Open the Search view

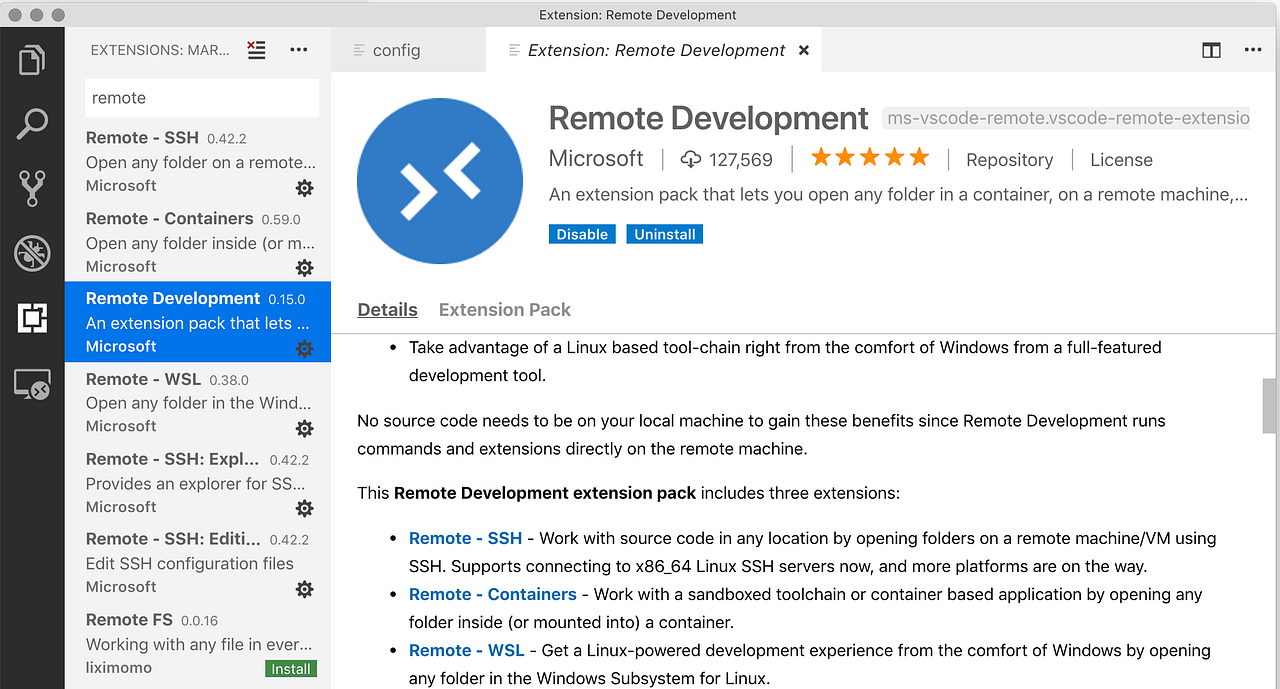pyautogui.click(x=33, y=123)
